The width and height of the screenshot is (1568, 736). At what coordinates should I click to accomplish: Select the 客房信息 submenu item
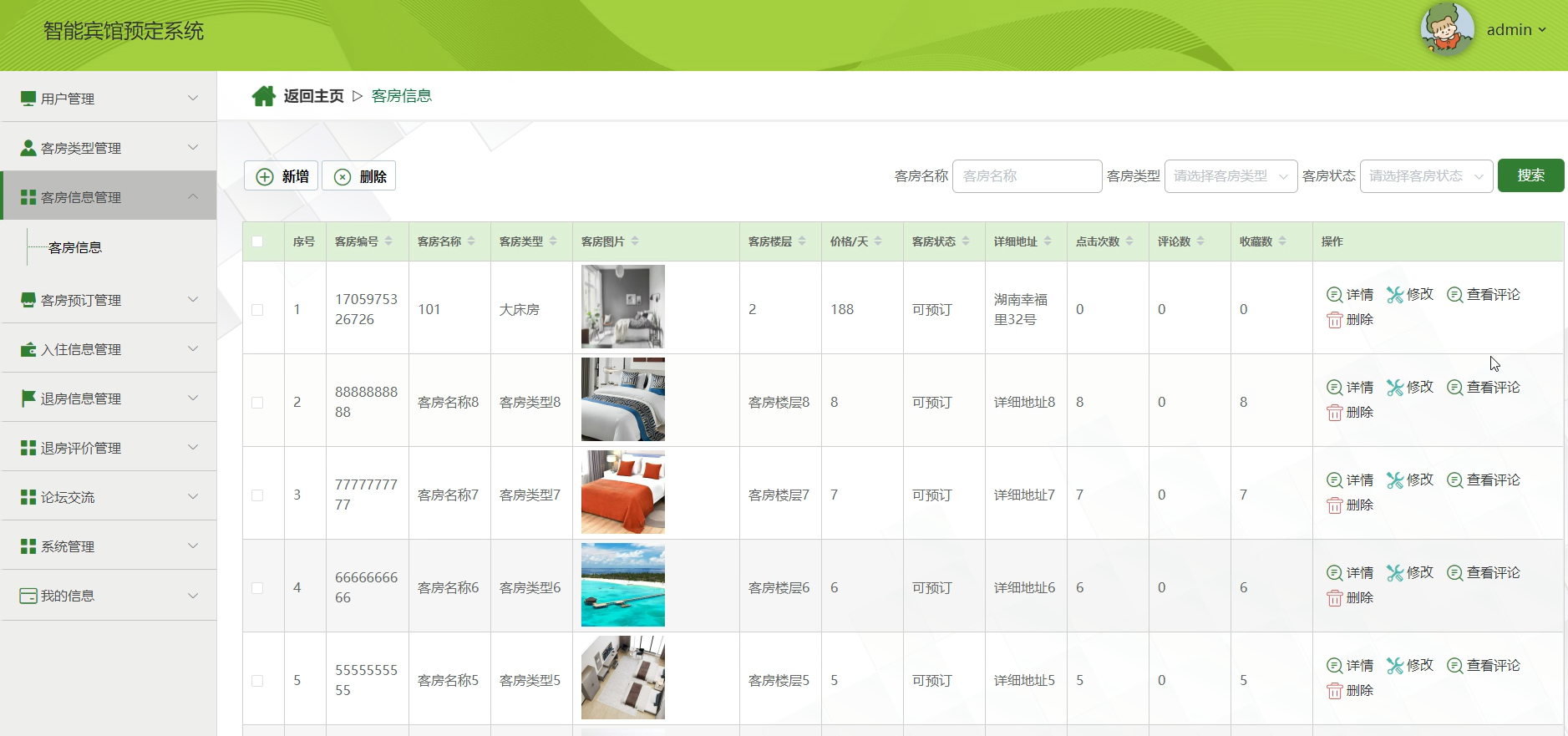75,247
